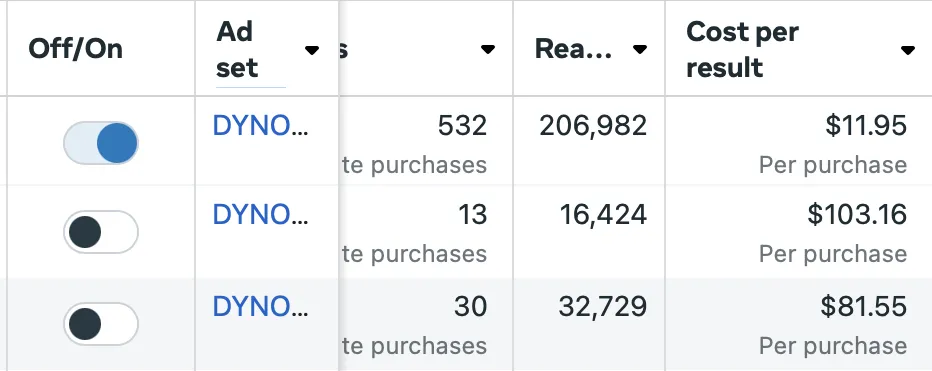Open the third DYNO ad set link
The width and height of the screenshot is (932, 371).
260,306
